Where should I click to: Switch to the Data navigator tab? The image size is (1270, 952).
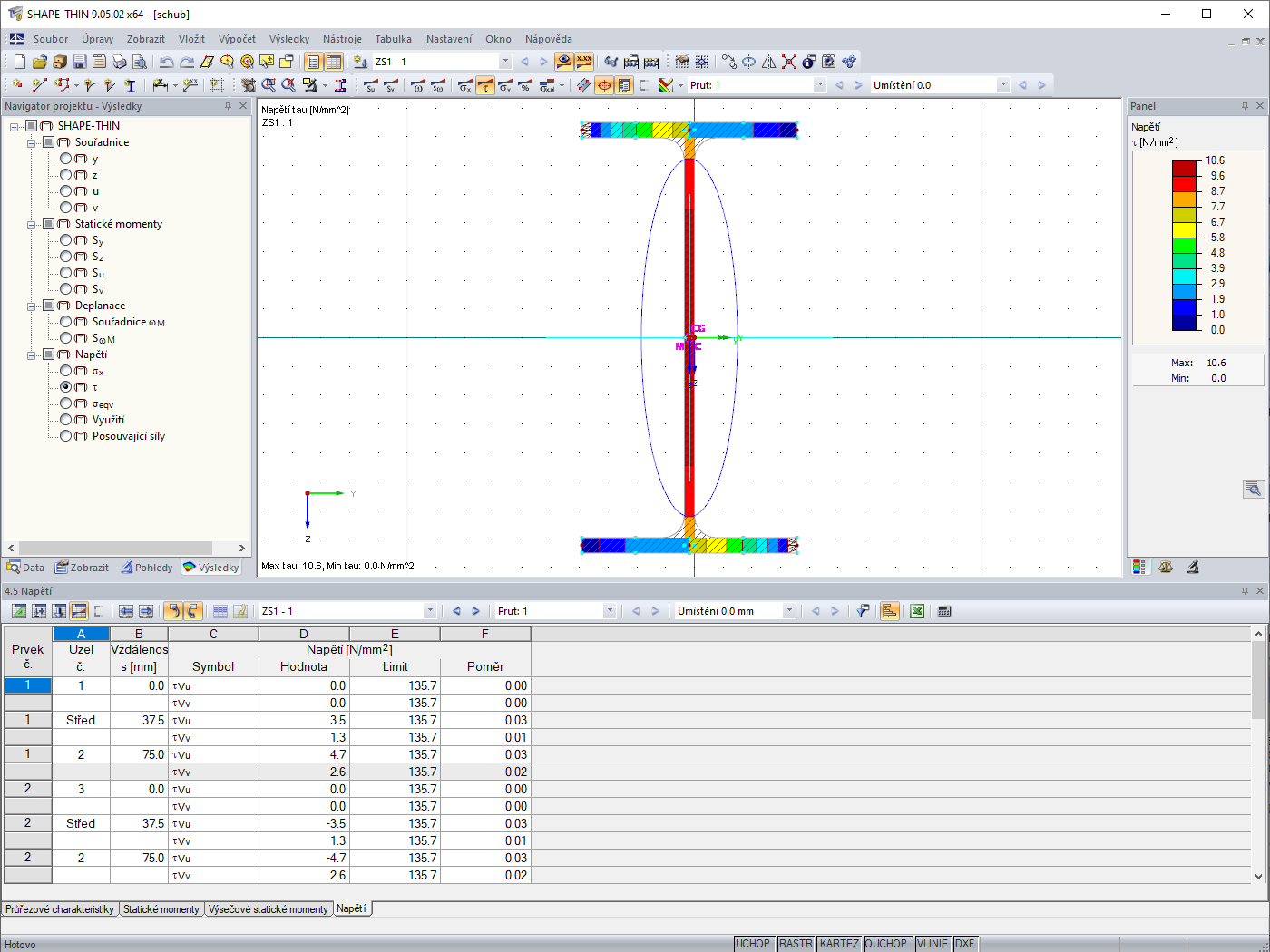26,568
